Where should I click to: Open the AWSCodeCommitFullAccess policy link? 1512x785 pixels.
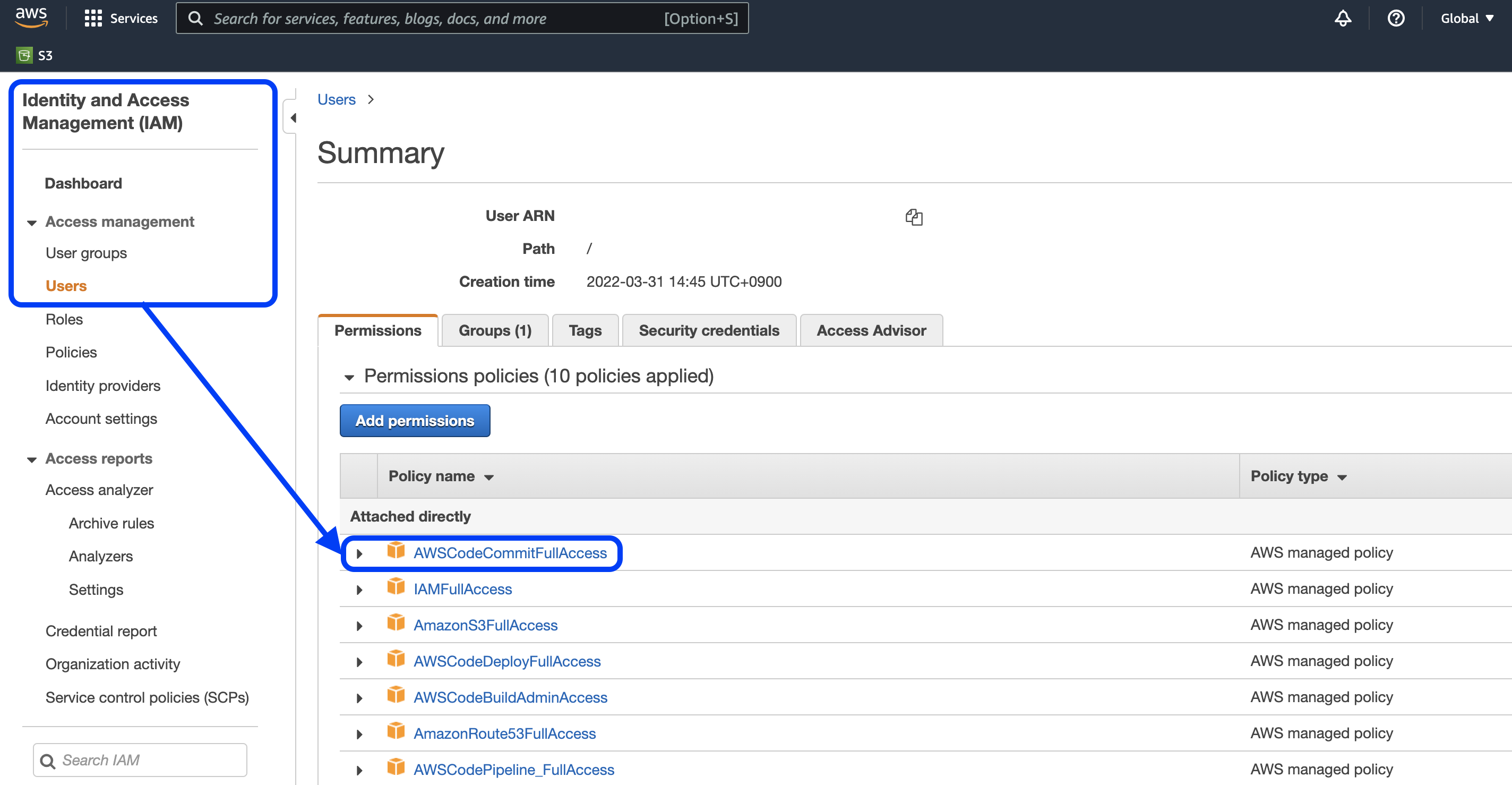tap(510, 553)
